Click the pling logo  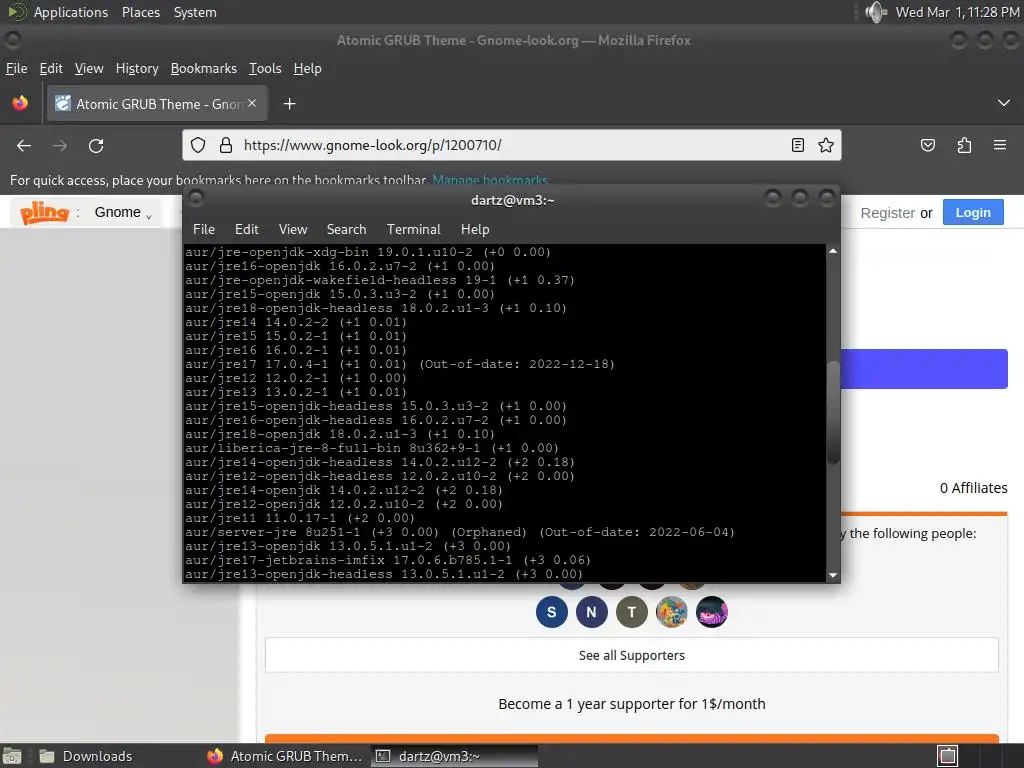click(44, 212)
